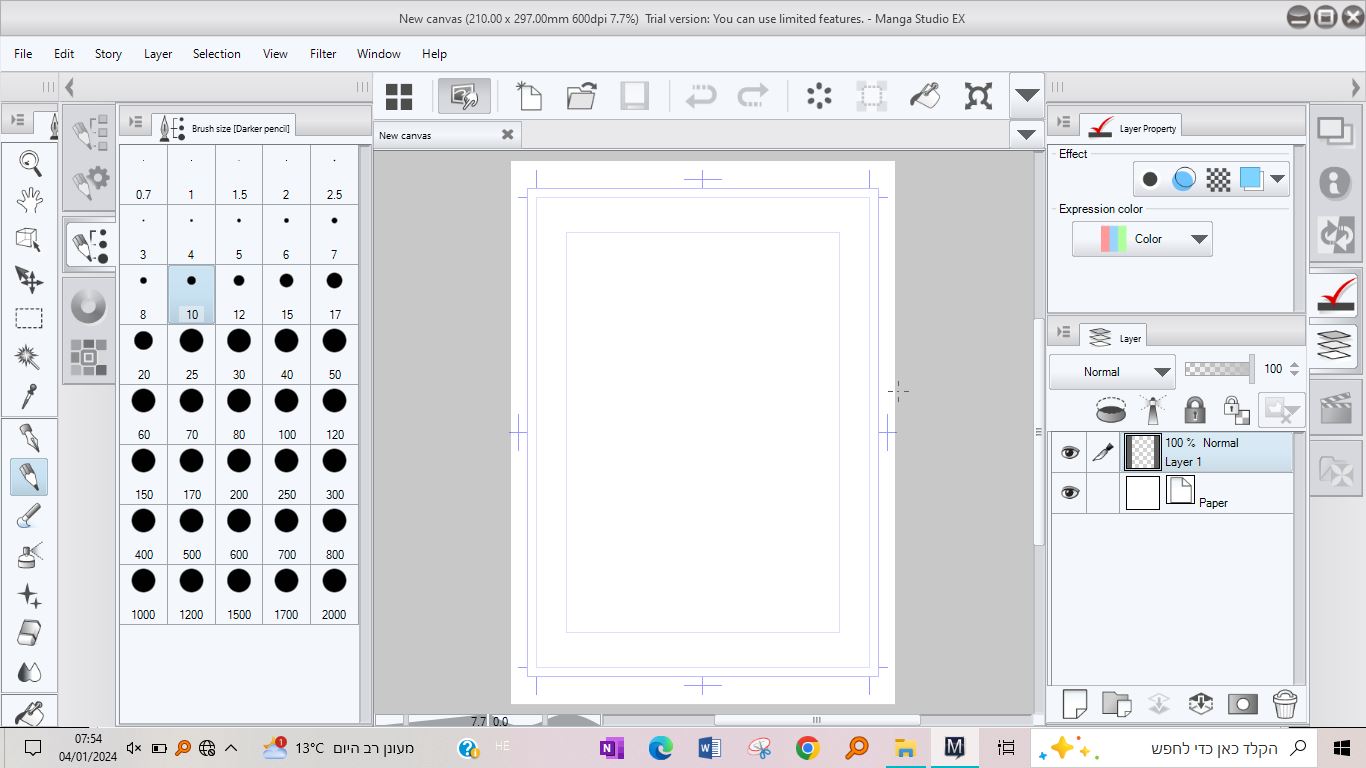Open the Story menu

click(108, 54)
